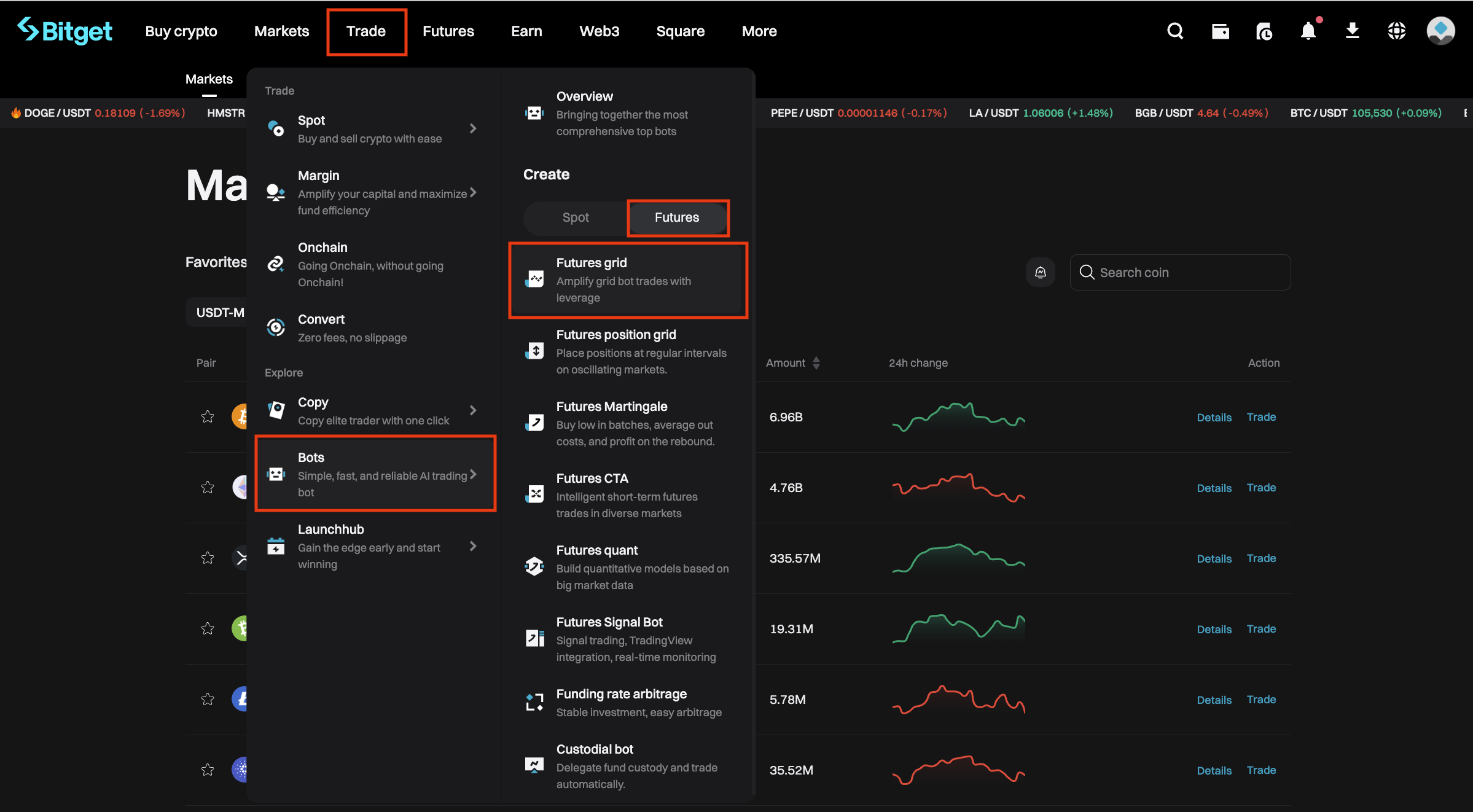View the order history icon
The height and width of the screenshot is (812, 1473).
[x=1265, y=31]
